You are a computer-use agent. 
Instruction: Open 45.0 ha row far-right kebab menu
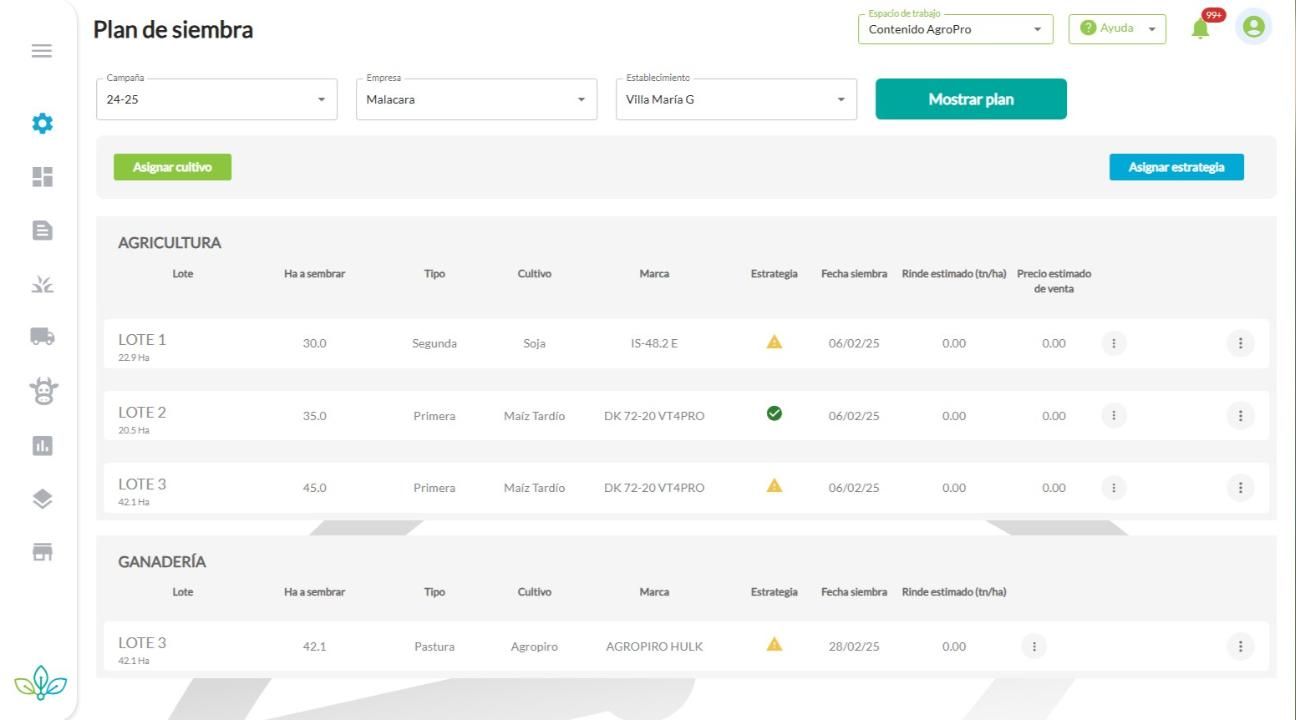[1240, 487]
